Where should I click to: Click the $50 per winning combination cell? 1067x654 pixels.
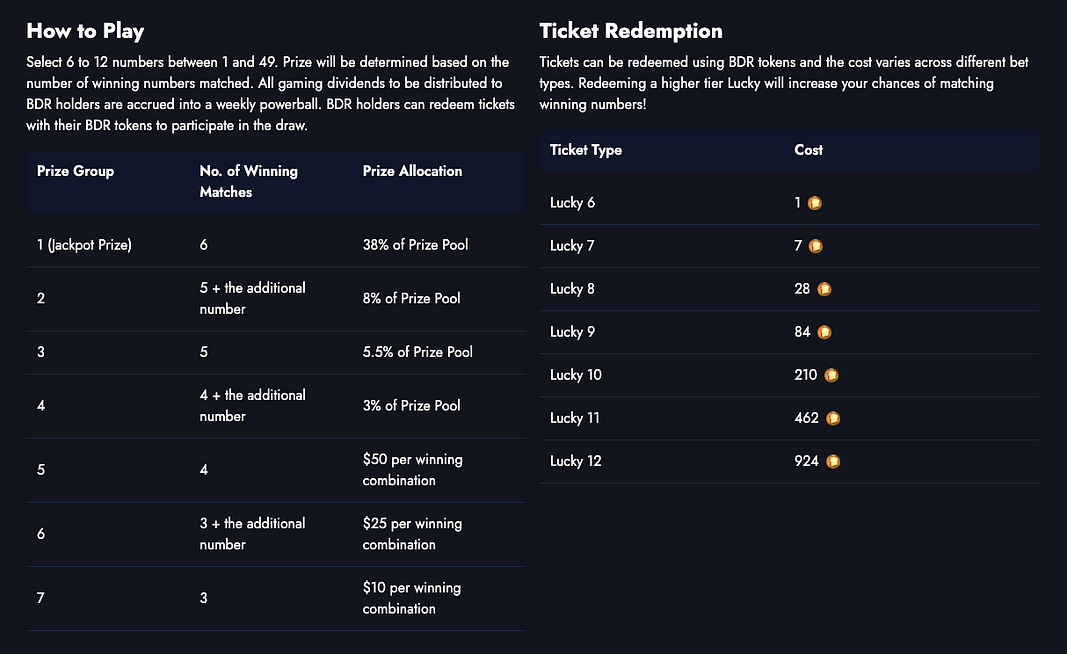tap(412, 470)
